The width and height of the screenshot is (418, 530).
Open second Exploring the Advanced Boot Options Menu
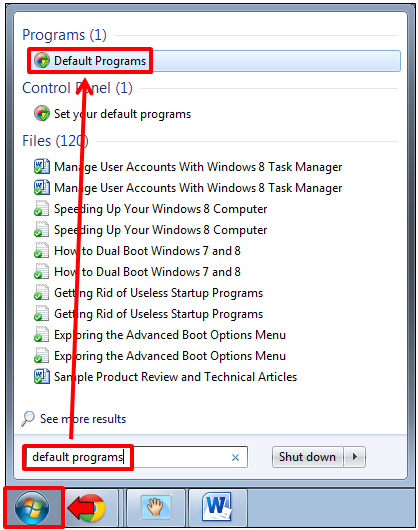160,356
